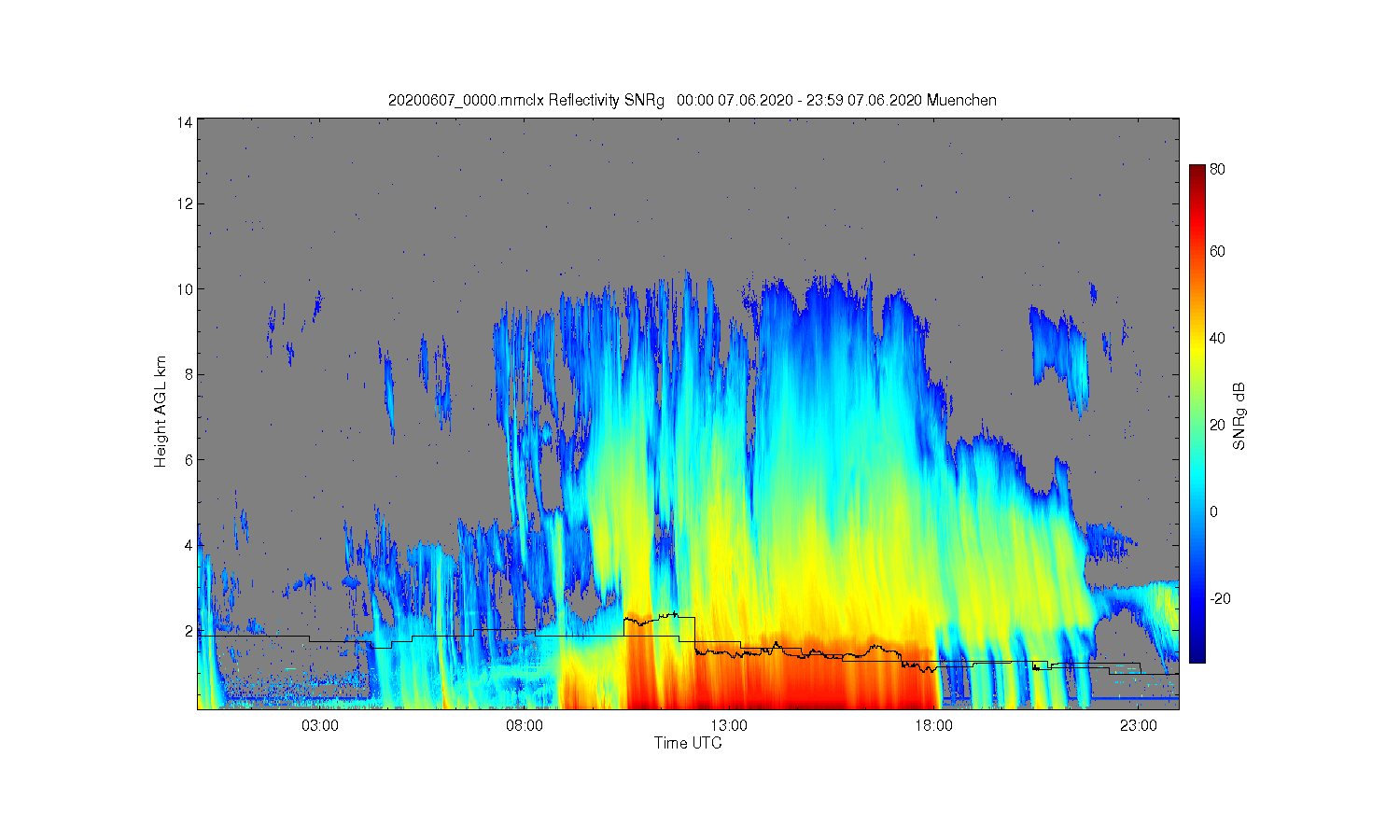Click the 08:00 time tick label
Screen dimensions: 1400x840
[525, 725]
